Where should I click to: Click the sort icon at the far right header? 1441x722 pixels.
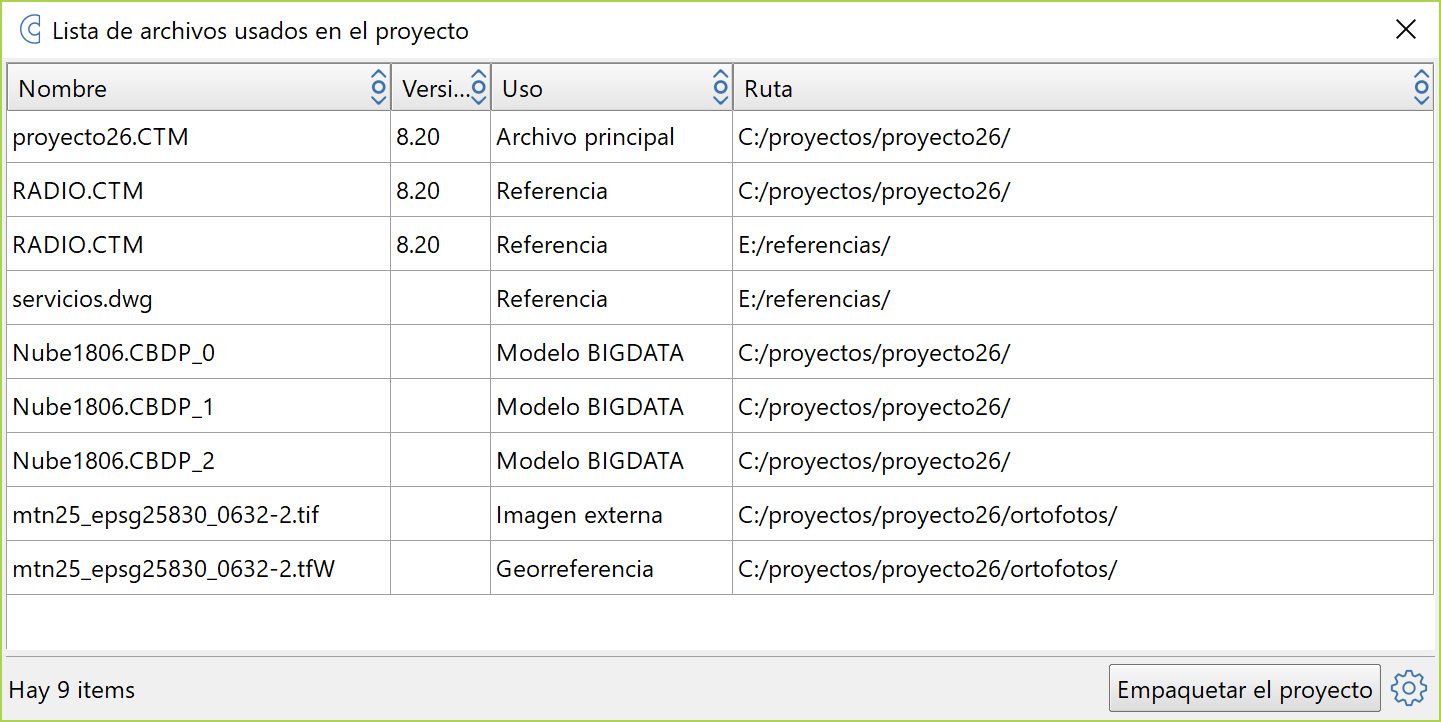tap(1421, 87)
